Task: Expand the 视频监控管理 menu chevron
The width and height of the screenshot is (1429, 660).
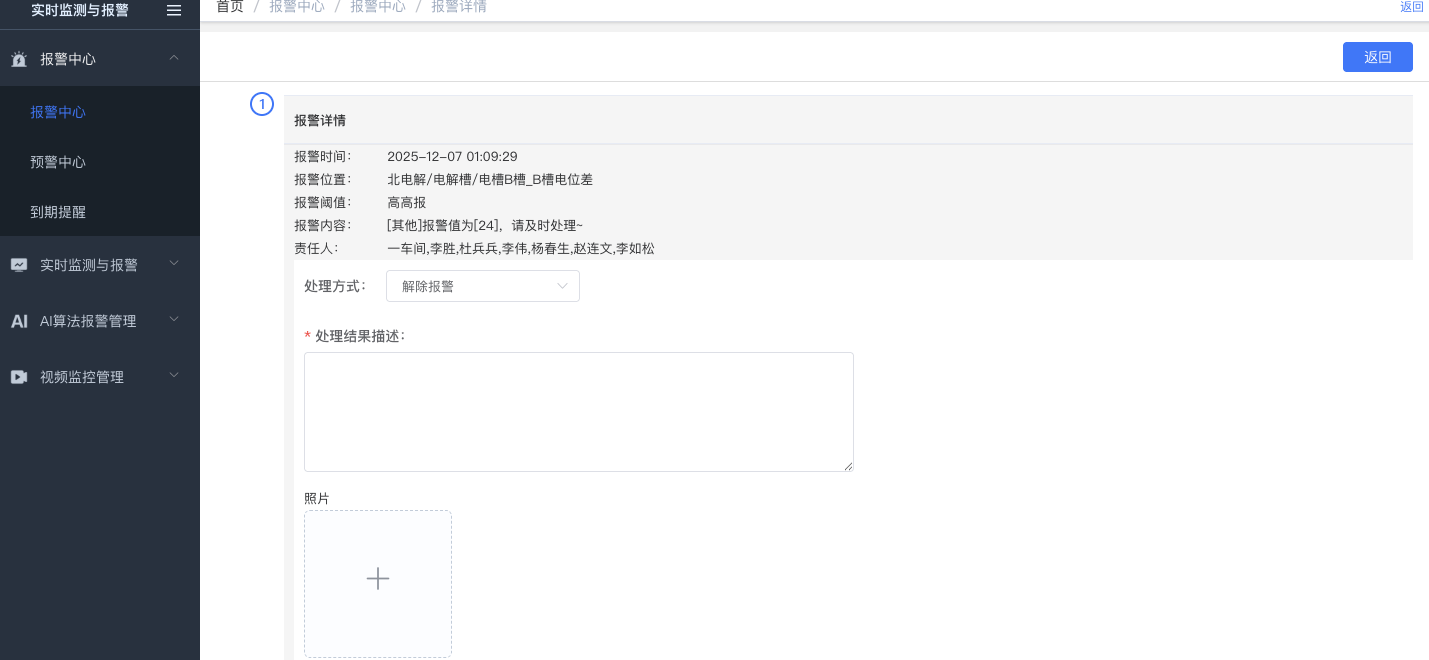Action: click(174, 376)
